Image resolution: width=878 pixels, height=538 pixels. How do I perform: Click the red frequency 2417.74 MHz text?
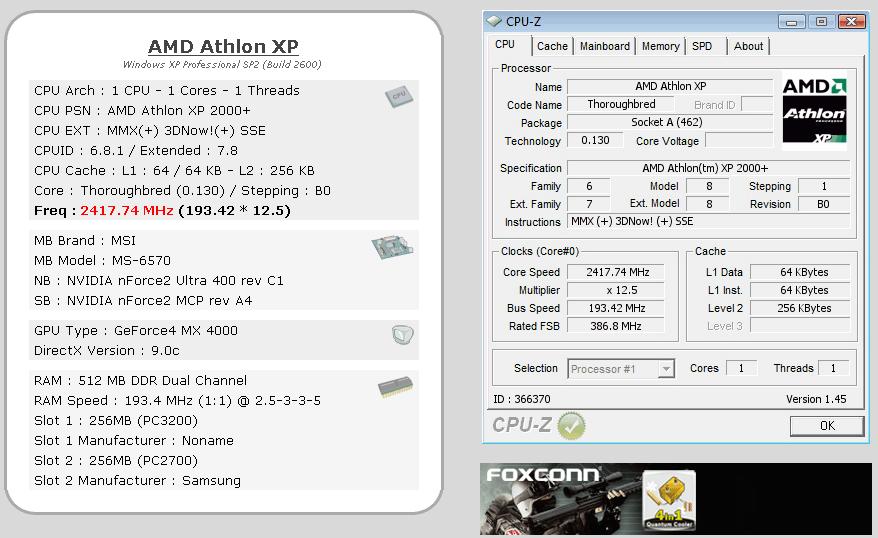(x=127, y=210)
